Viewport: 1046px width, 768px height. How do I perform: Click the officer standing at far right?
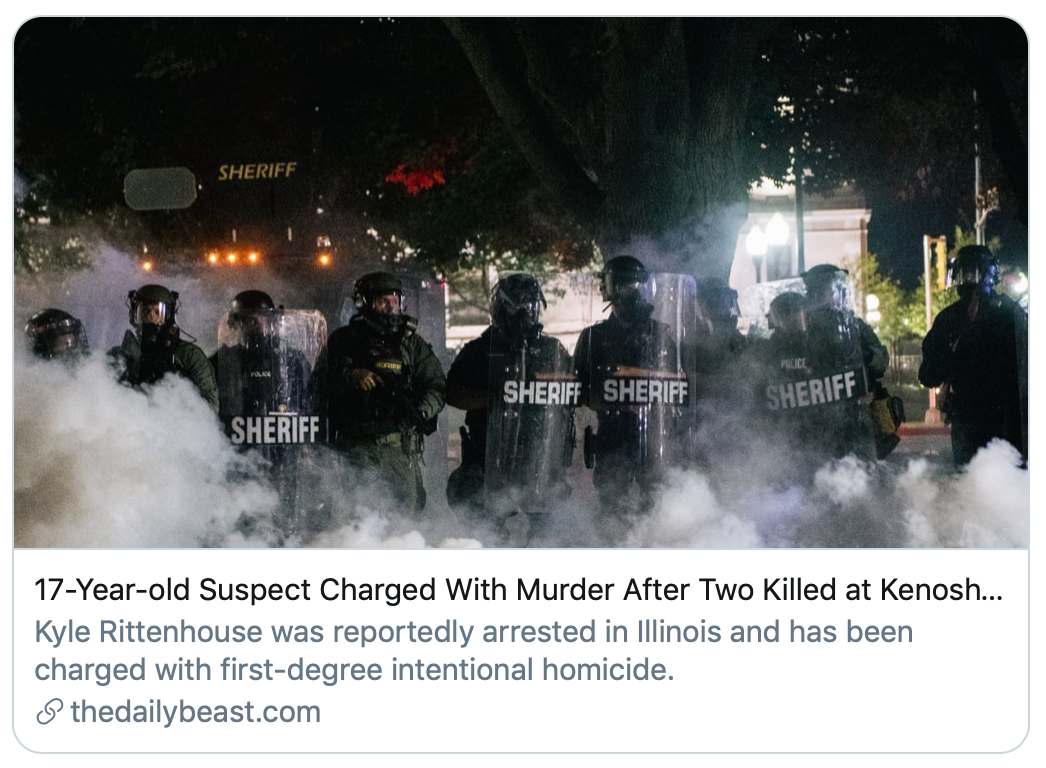coord(972,354)
